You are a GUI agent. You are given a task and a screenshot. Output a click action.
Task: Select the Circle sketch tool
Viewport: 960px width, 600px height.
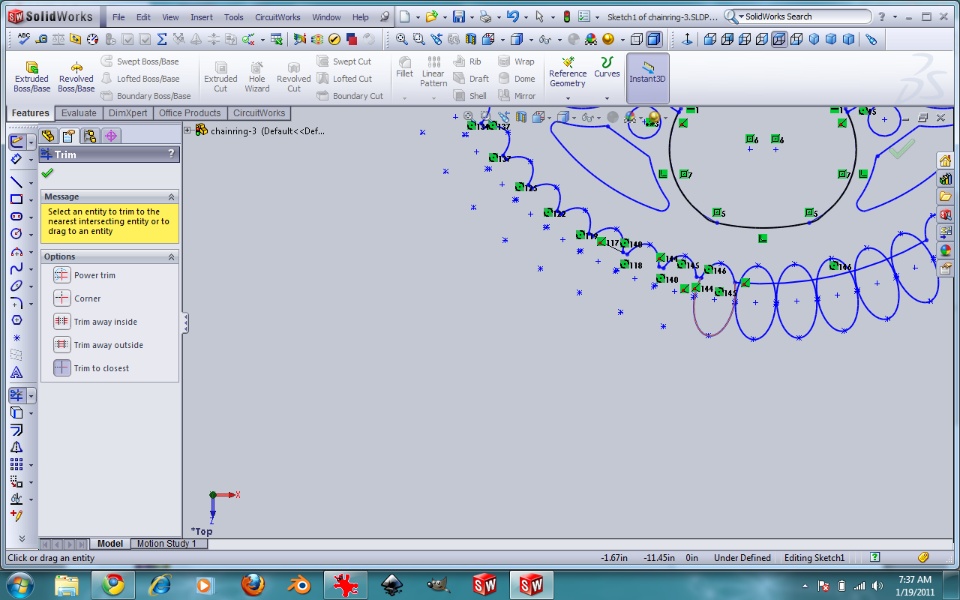(17, 233)
